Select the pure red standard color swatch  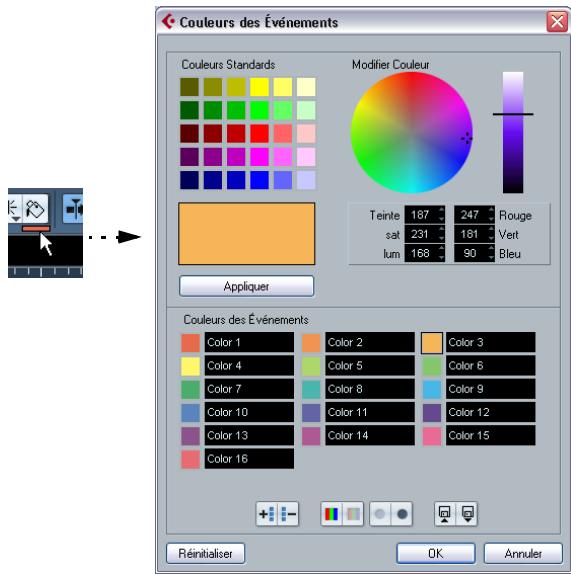click(x=259, y=133)
